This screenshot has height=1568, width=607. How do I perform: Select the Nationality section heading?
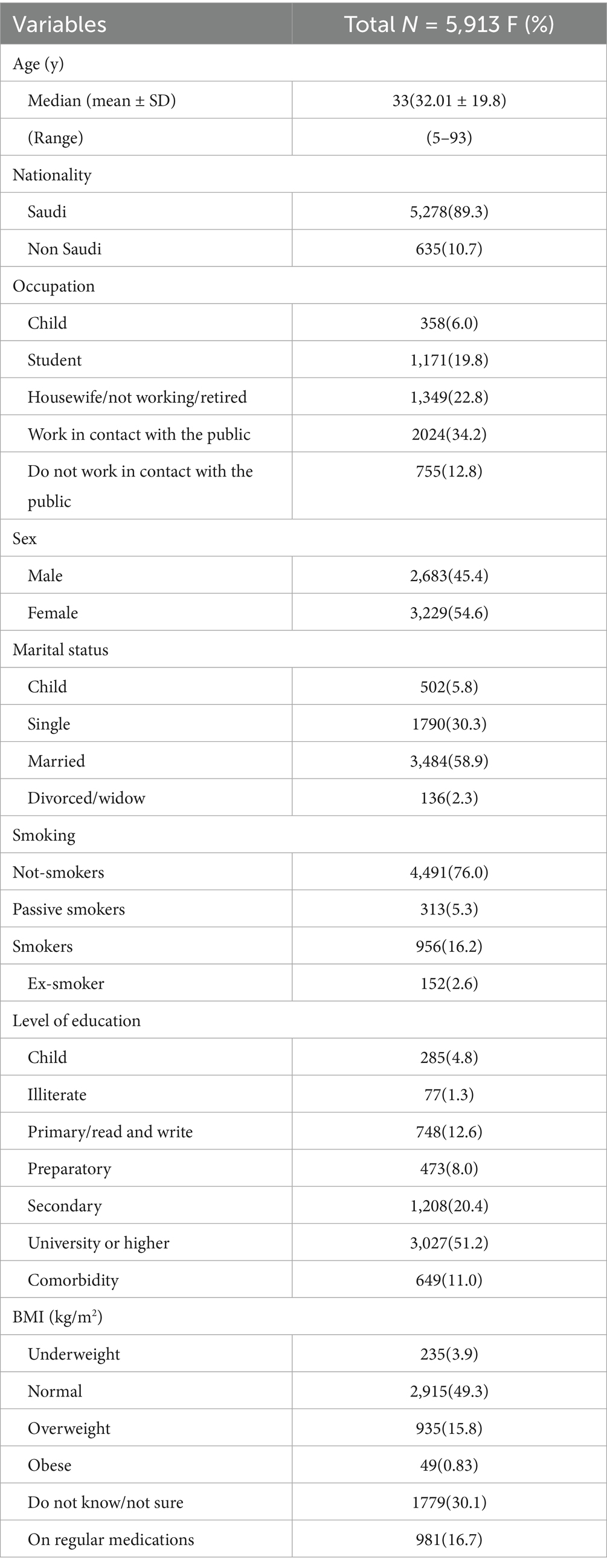(53, 175)
